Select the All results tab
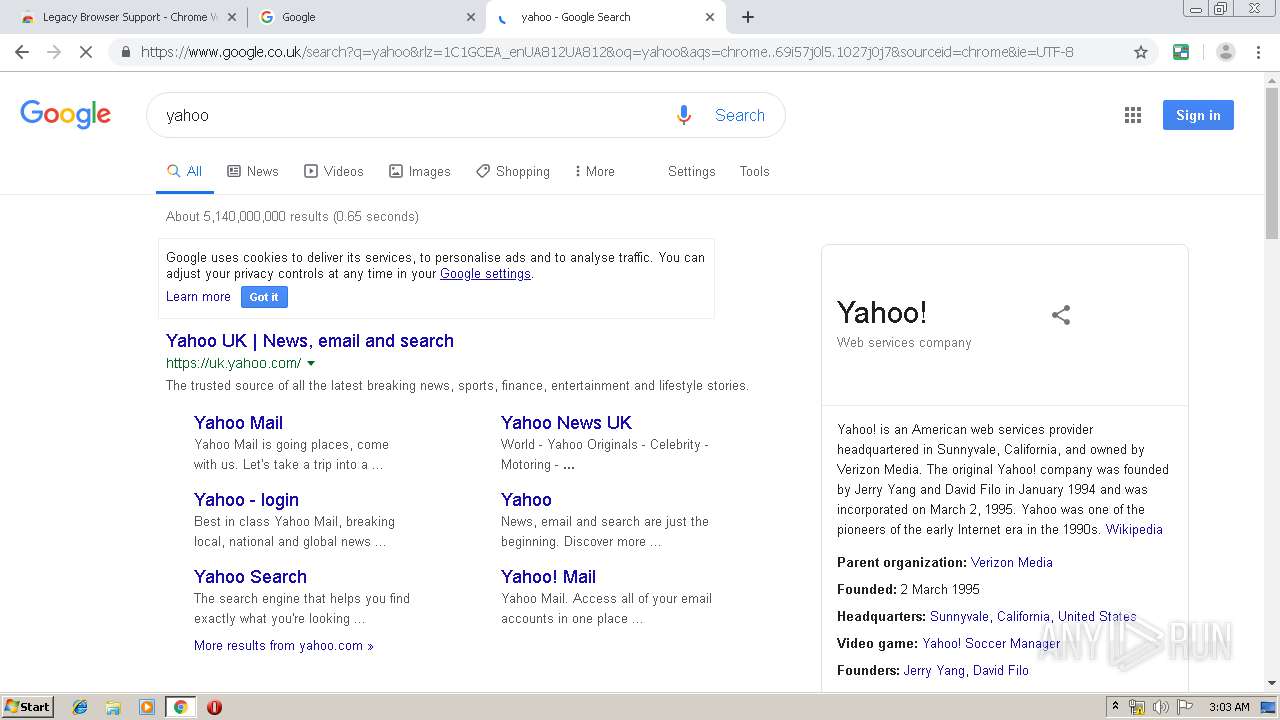1280x720 pixels. (x=185, y=171)
